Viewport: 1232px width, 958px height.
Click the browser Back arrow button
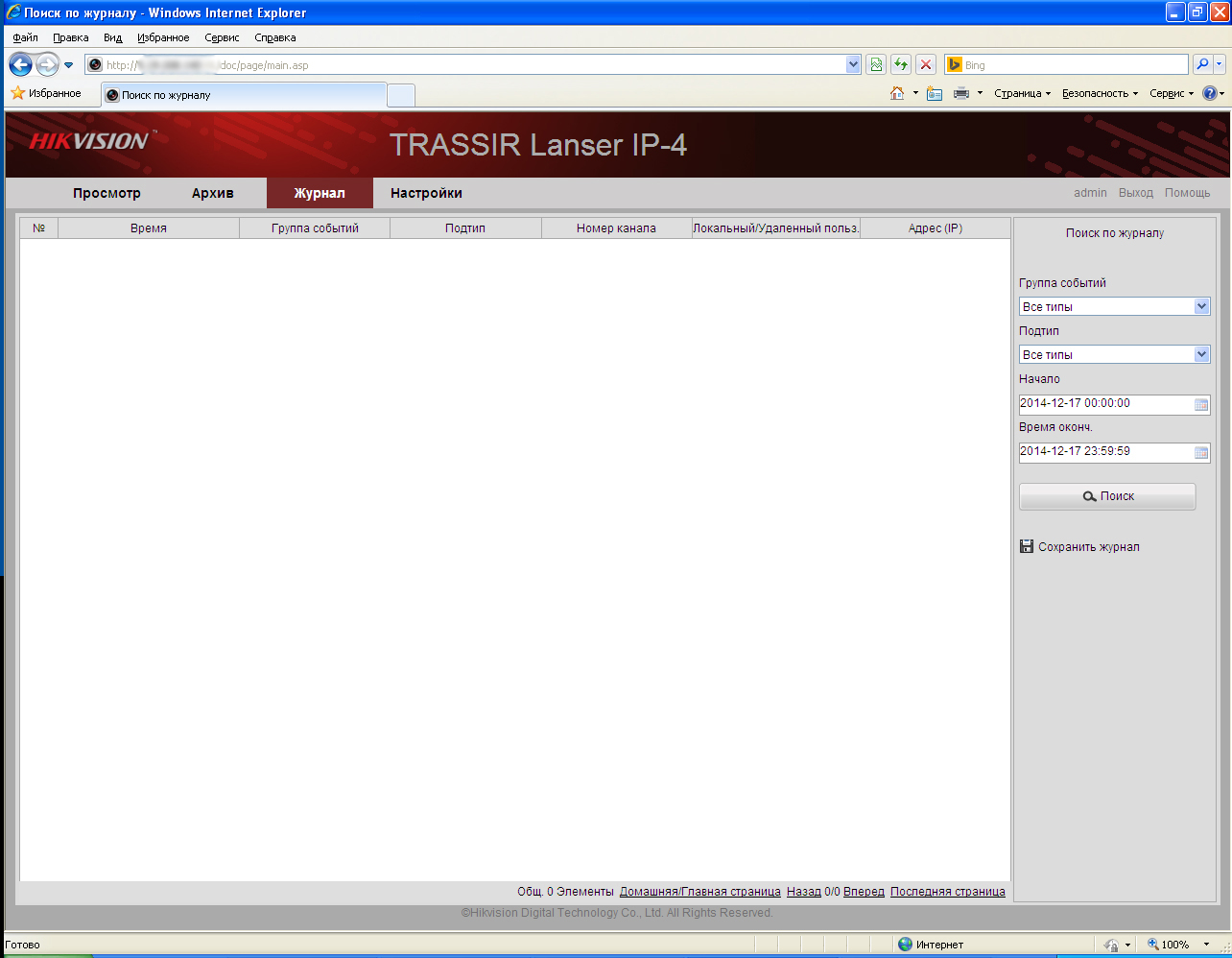(20, 64)
